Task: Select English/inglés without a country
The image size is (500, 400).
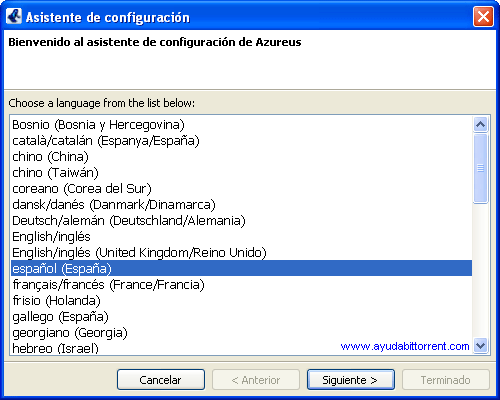Action: [x=241, y=237]
